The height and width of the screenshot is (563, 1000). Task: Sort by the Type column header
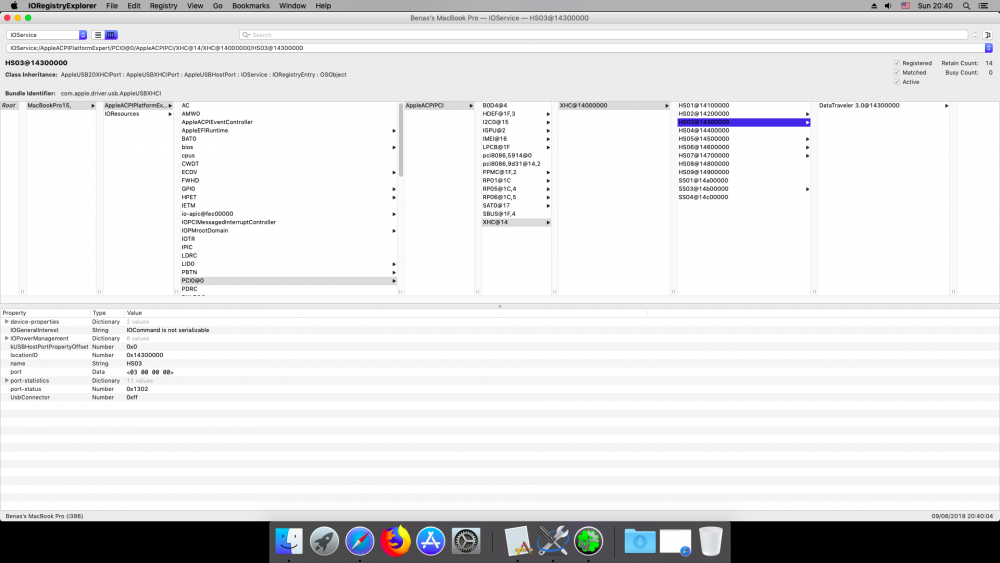pyautogui.click(x=107, y=313)
